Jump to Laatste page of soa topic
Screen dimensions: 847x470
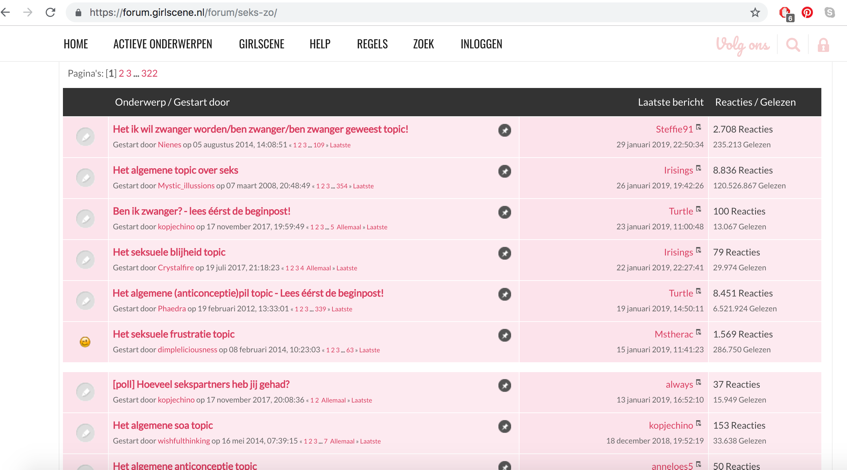pos(370,441)
